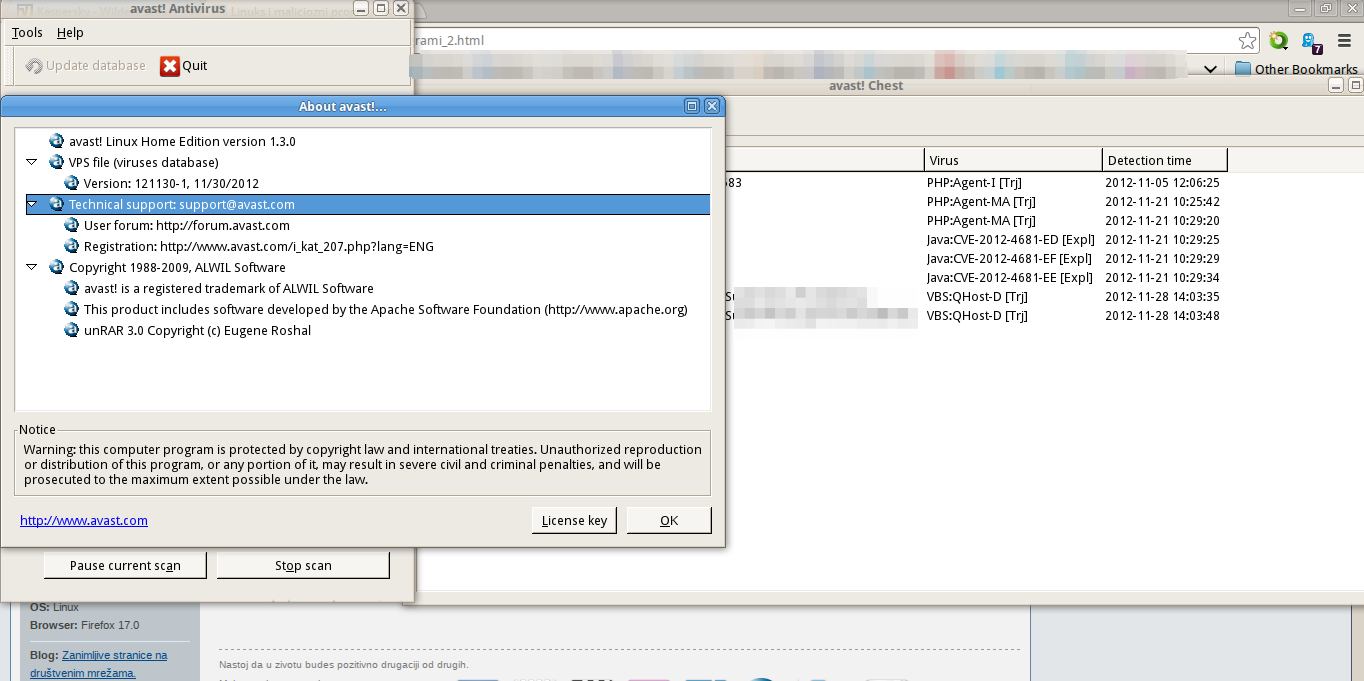The image size is (1364, 681).
Task: Select the Apache Software Foundation row
Action: [386, 309]
